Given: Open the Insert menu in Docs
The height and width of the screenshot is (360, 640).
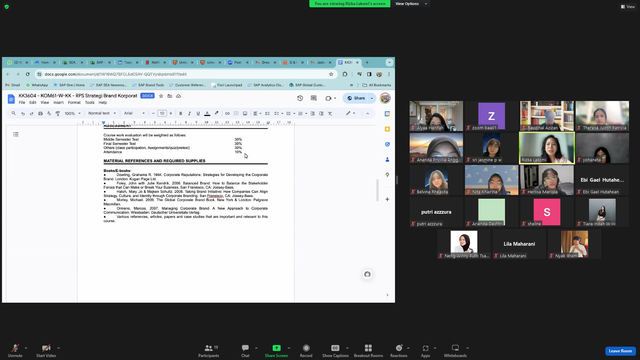Looking at the screenshot, I should (58, 102).
